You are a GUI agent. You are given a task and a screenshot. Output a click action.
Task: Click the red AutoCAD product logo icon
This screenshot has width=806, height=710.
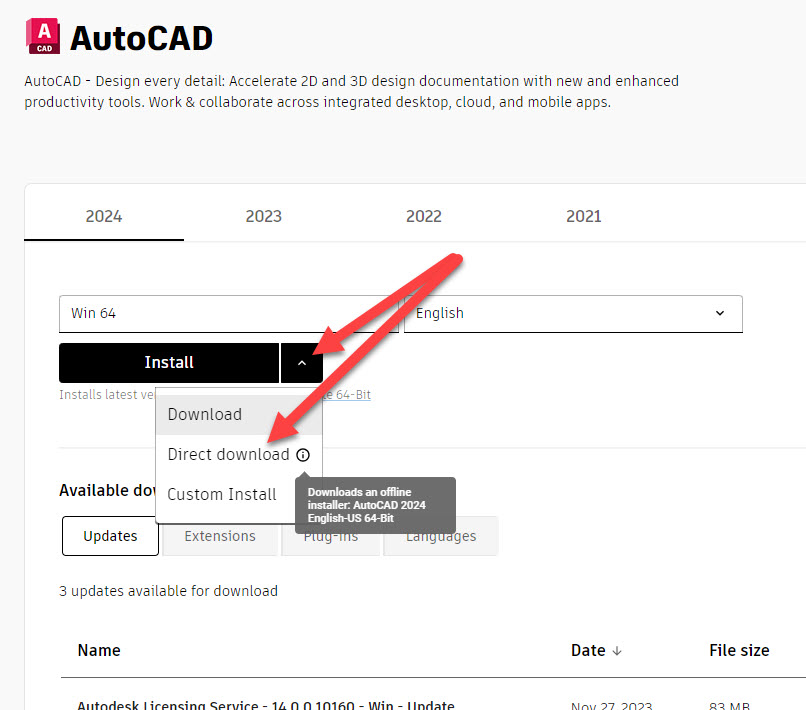coord(43,36)
